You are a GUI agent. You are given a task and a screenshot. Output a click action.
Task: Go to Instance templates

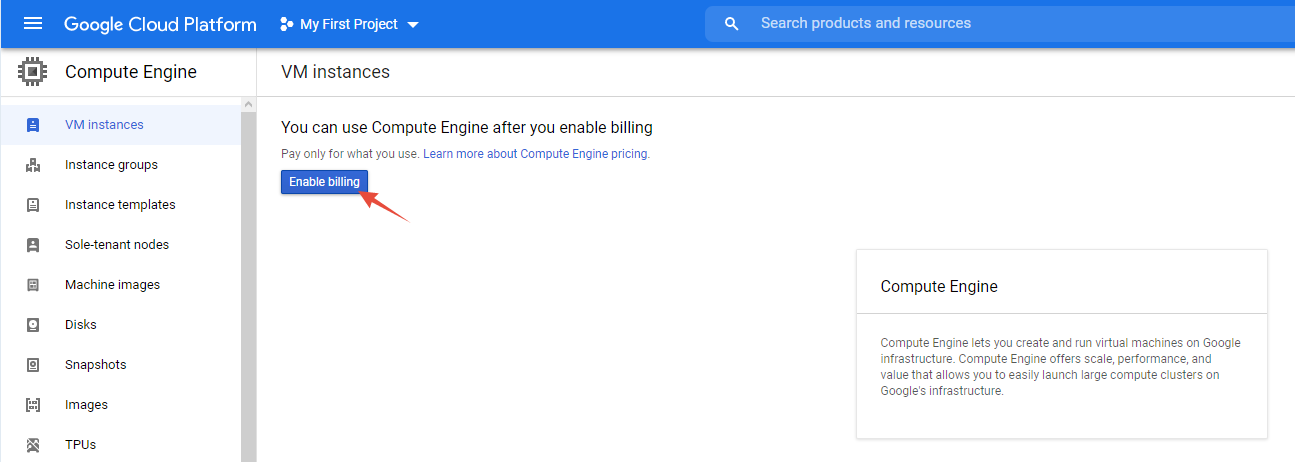pos(120,205)
